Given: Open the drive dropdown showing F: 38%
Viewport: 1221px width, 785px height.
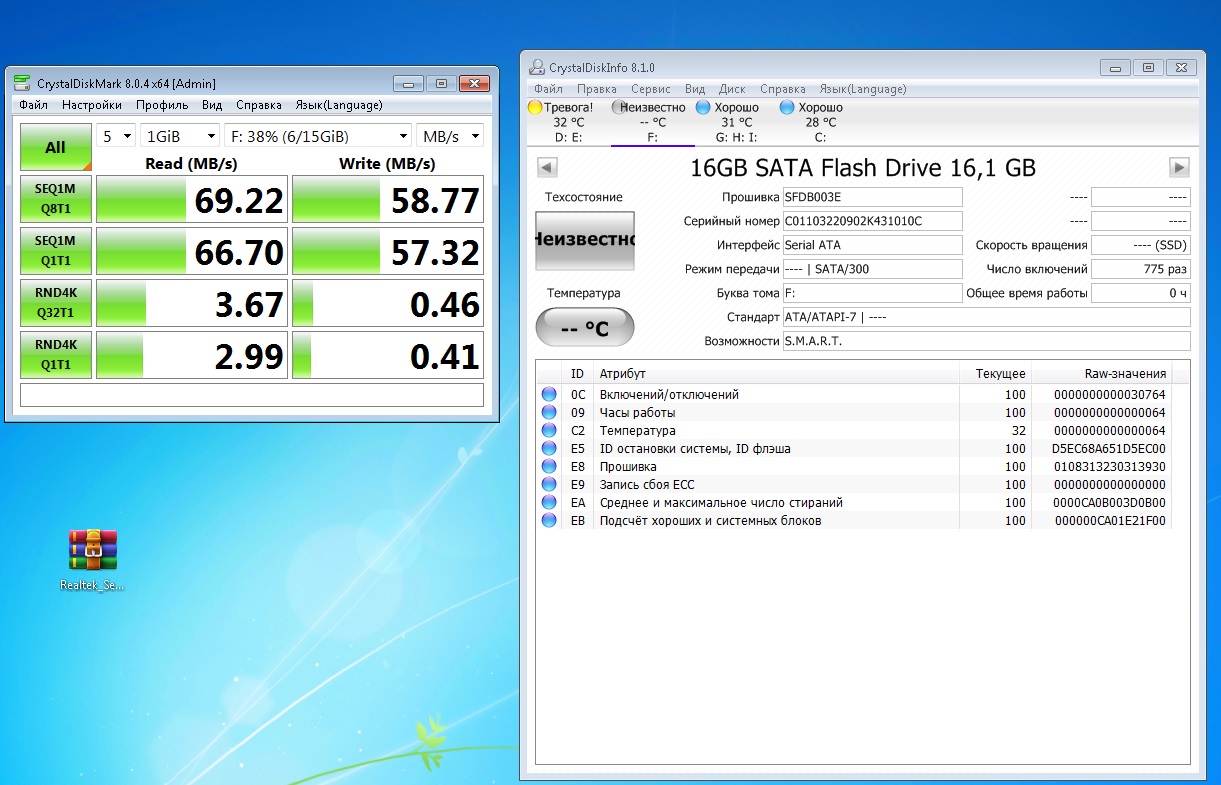Looking at the screenshot, I should (318, 136).
